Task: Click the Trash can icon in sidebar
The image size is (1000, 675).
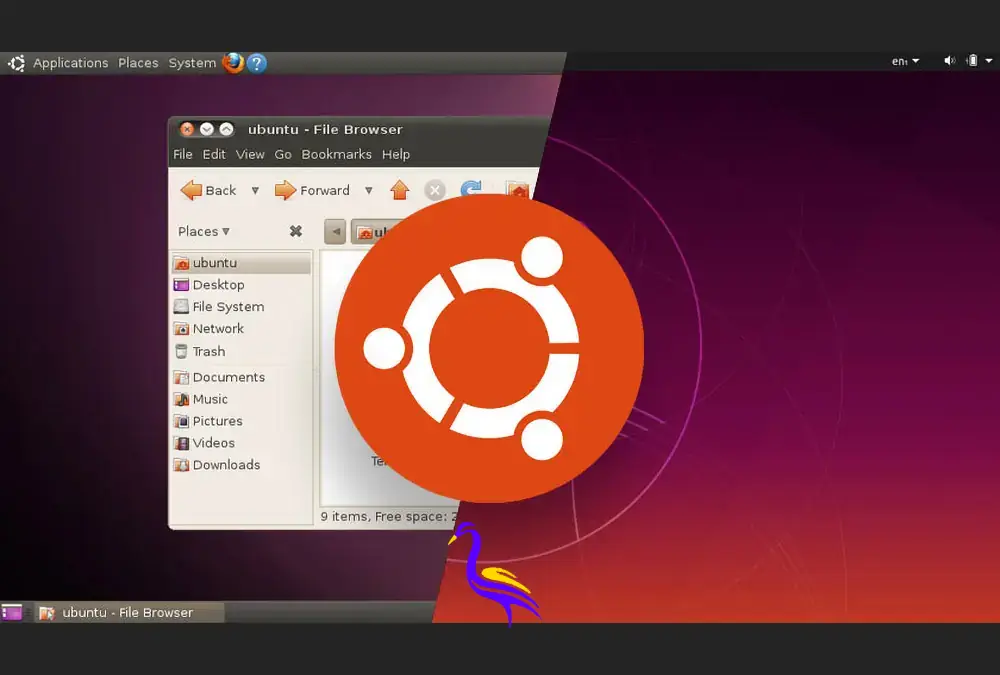Action: point(181,352)
